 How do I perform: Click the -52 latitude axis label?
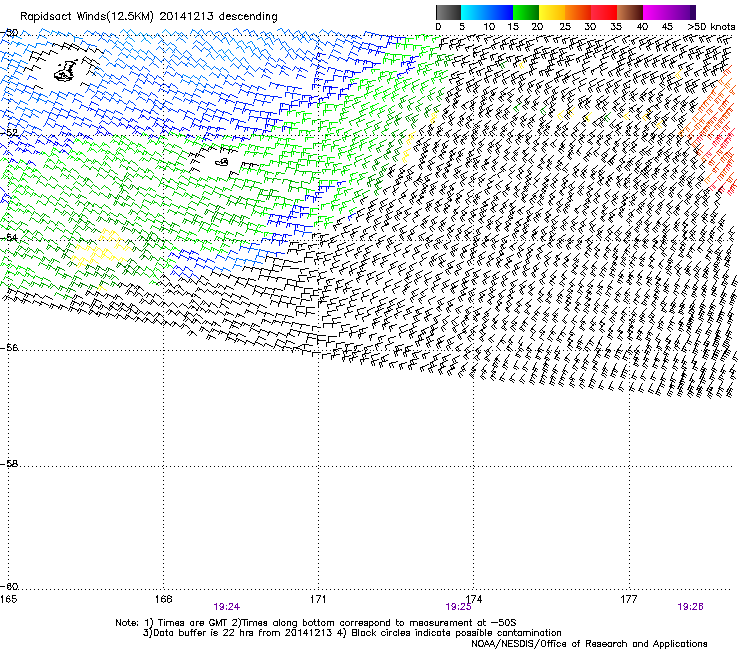9,133
